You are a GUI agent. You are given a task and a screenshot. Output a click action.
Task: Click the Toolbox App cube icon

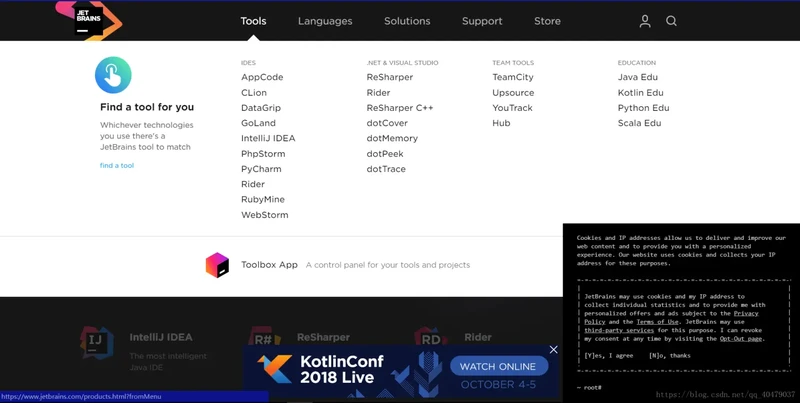tap(217, 265)
